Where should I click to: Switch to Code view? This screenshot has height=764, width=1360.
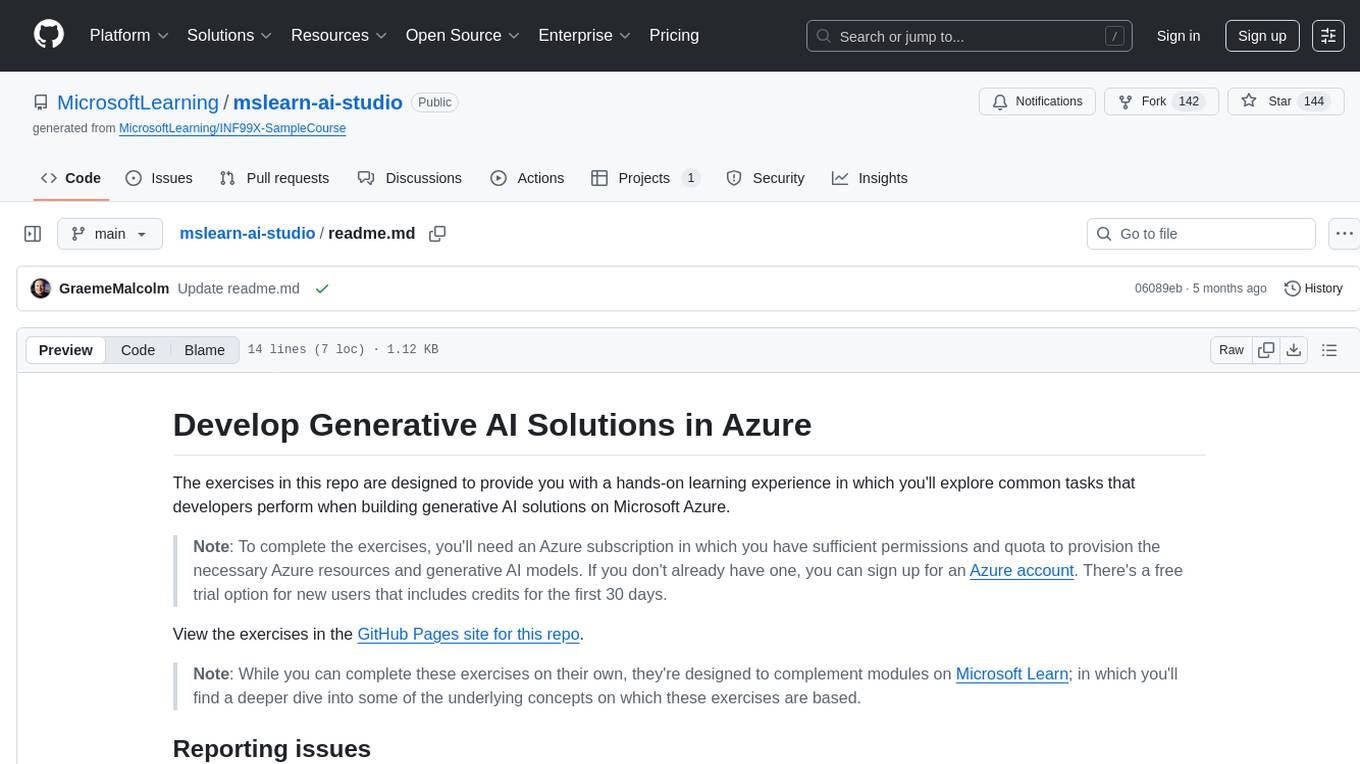click(x=138, y=350)
